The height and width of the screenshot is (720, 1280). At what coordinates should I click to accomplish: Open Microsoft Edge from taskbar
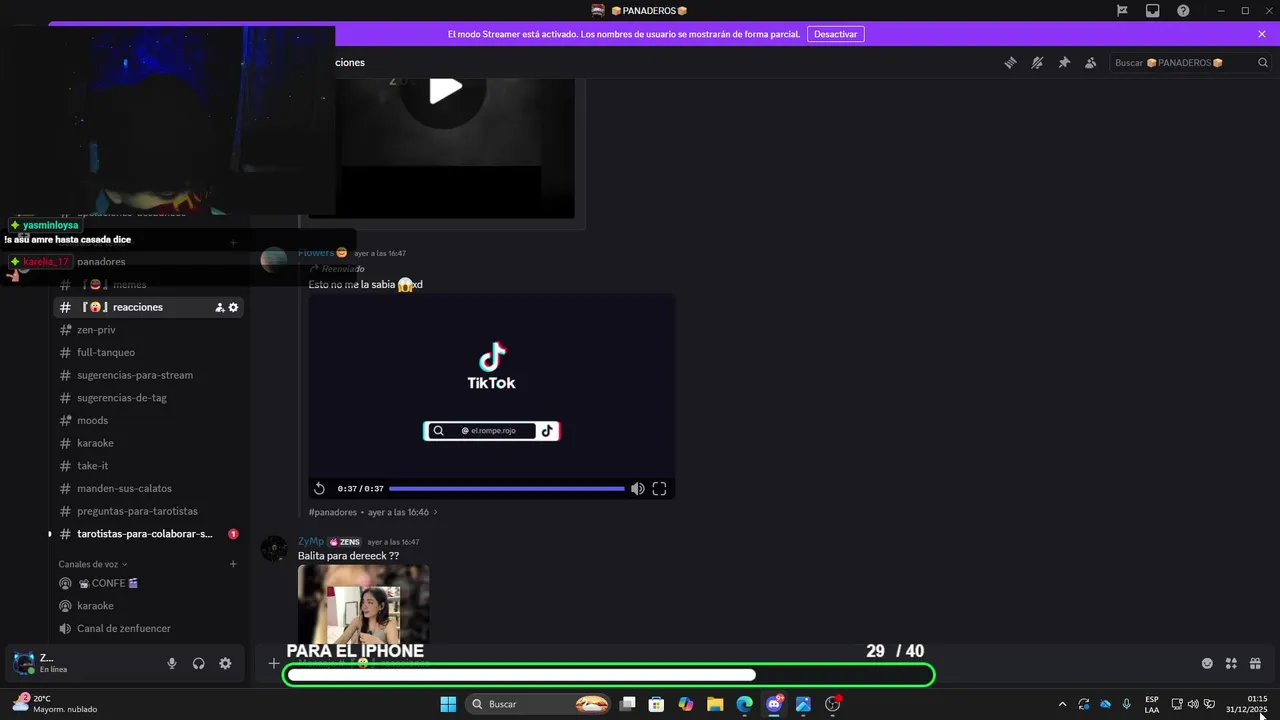[745, 704]
